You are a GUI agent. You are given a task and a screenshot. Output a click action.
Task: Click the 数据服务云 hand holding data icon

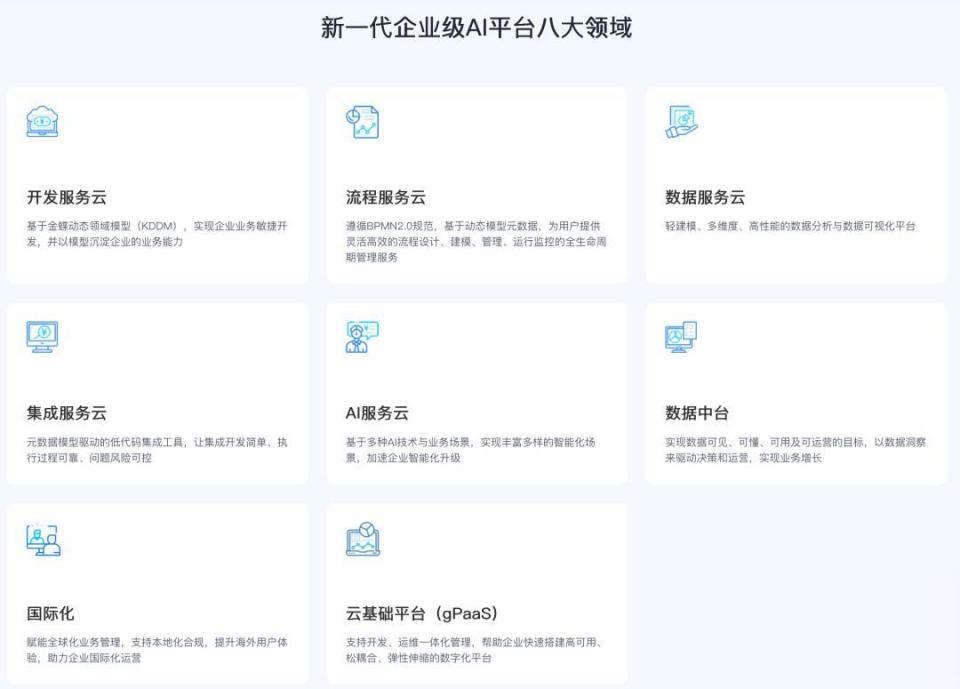[x=681, y=122]
